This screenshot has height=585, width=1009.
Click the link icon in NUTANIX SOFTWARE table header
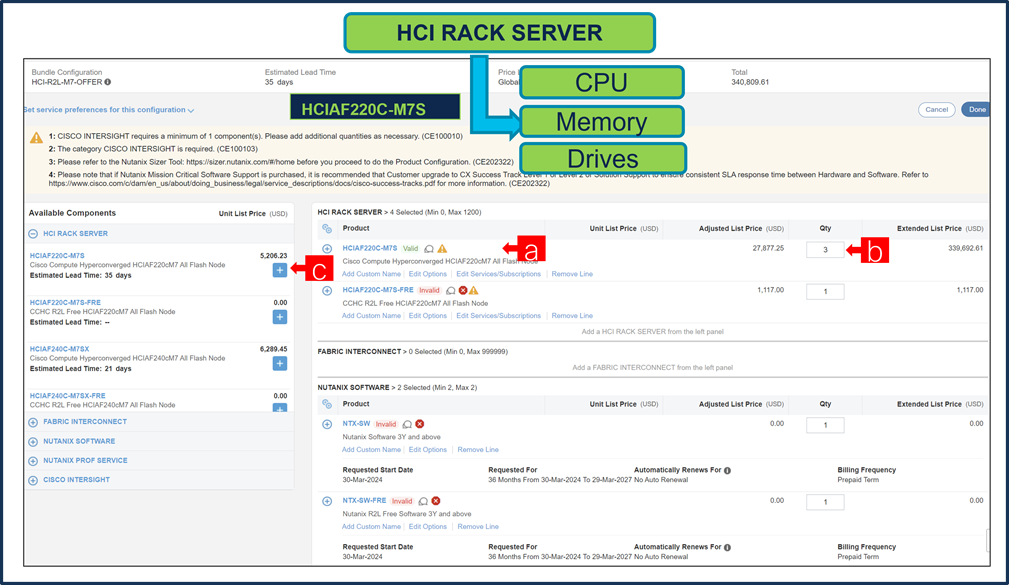click(327, 404)
